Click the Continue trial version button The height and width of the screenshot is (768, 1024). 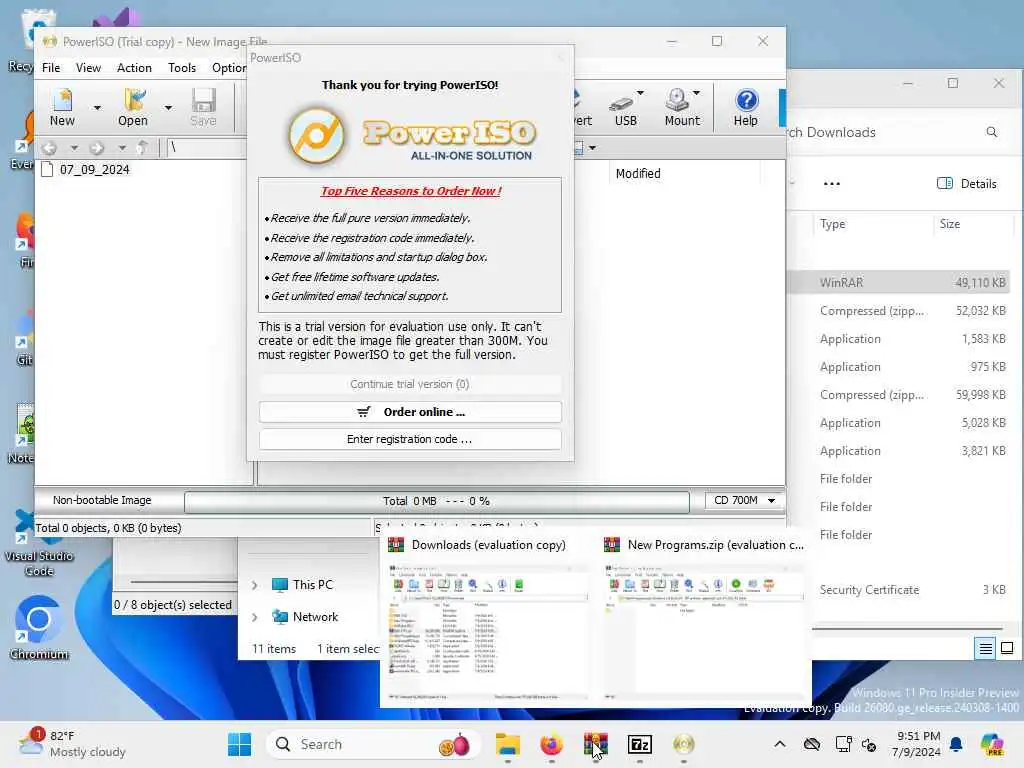pyautogui.click(x=410, y=384)
